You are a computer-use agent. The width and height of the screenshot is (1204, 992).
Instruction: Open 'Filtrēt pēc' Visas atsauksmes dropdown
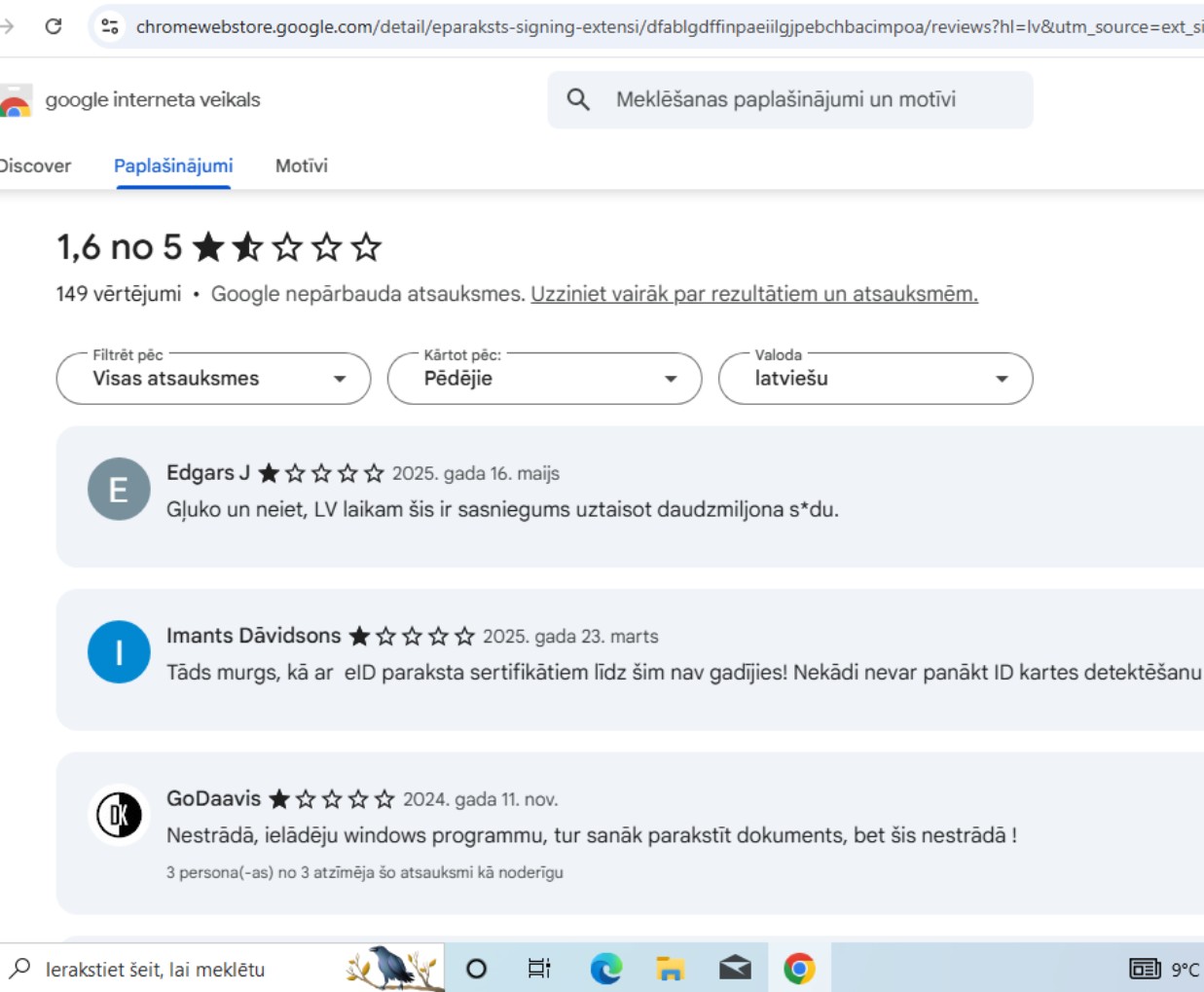pyautogui.click(x=213, y=379)
